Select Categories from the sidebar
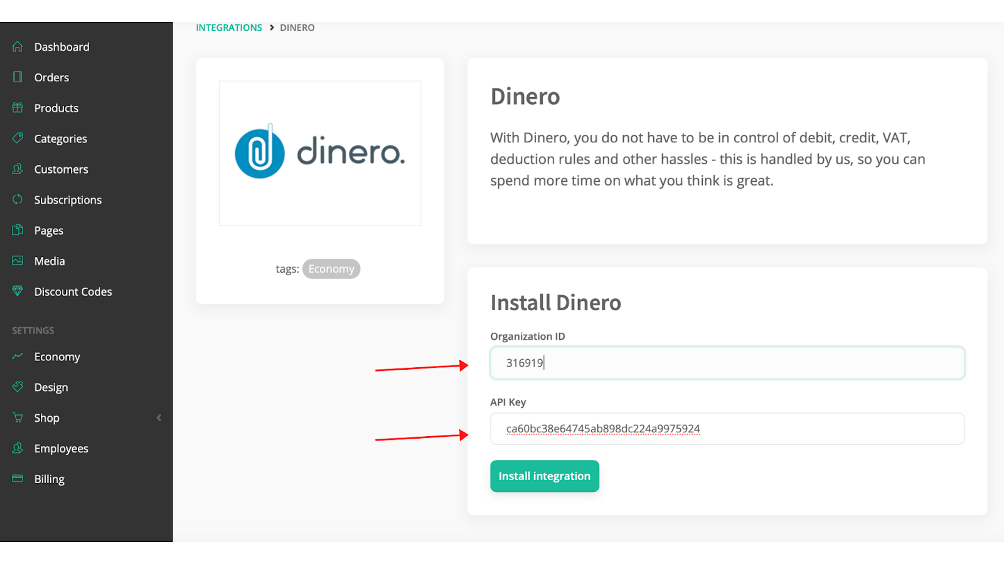Image resolution: width=1004 pixels, height=564 pixels. [x=60, y=139]
